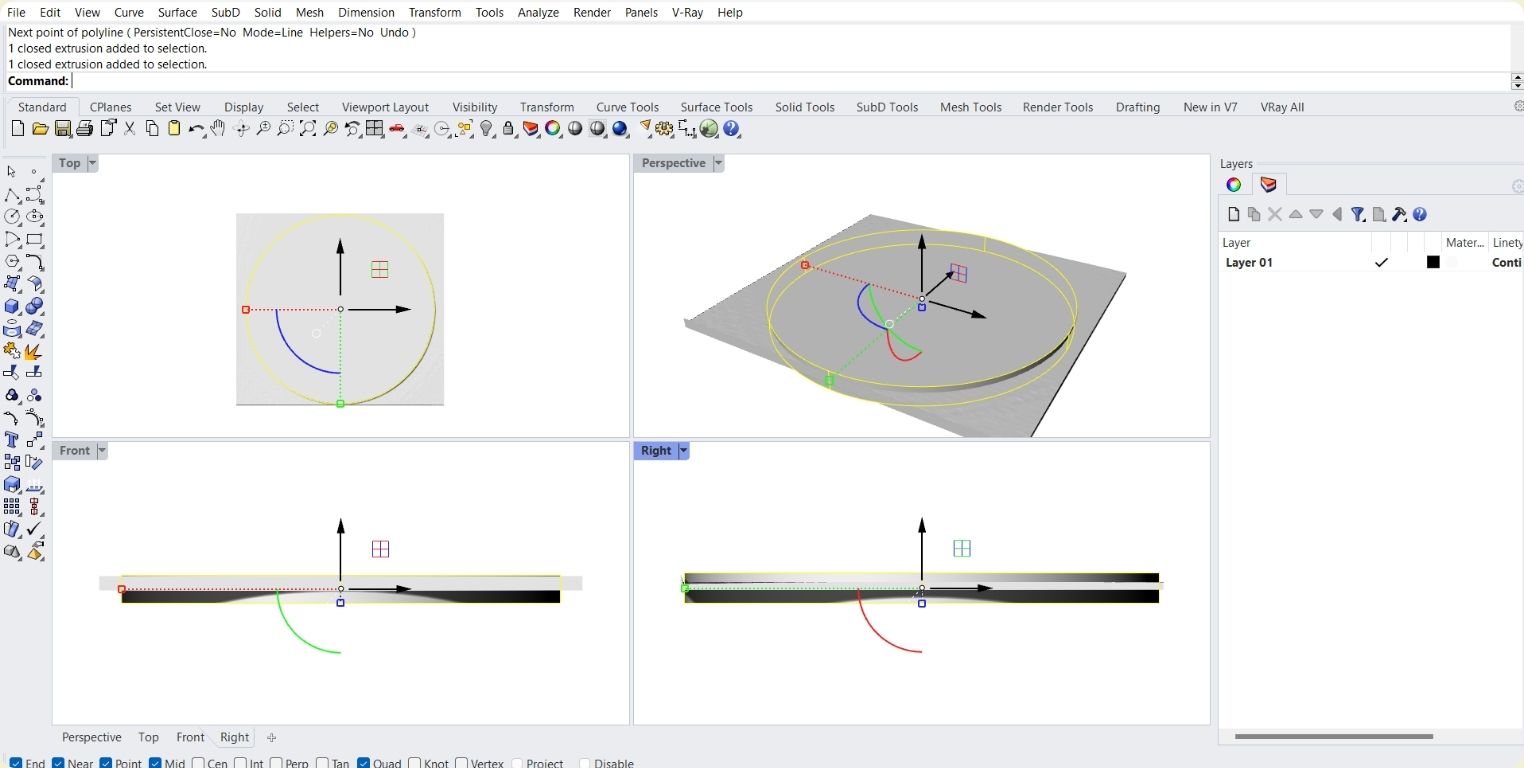Switch to the Drafting toolbar tab
The width and height of the screenshot is (1524, 768).
(x=1138, y=107)
